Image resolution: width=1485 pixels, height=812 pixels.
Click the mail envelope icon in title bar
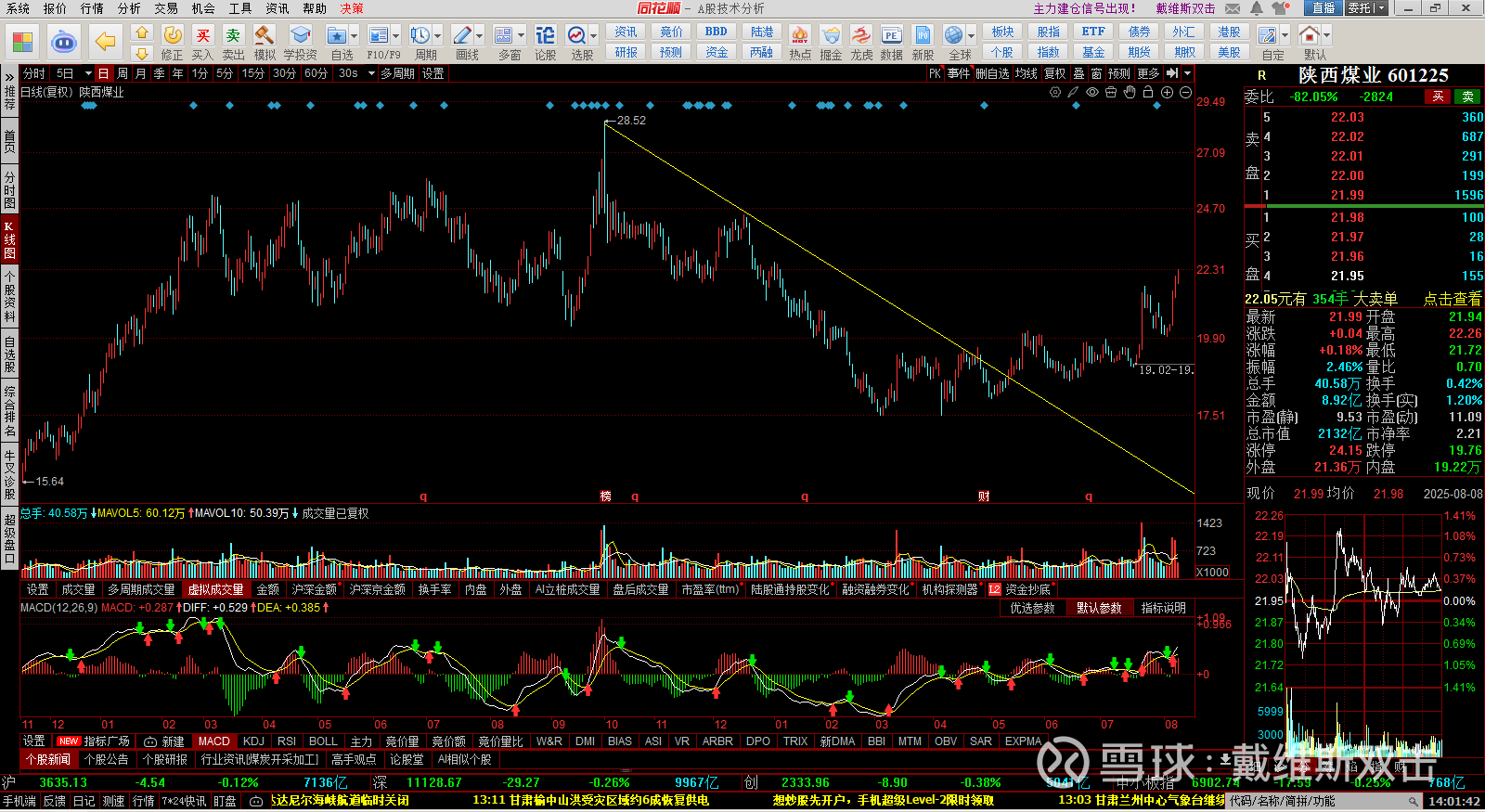[x=1233, y=8]
